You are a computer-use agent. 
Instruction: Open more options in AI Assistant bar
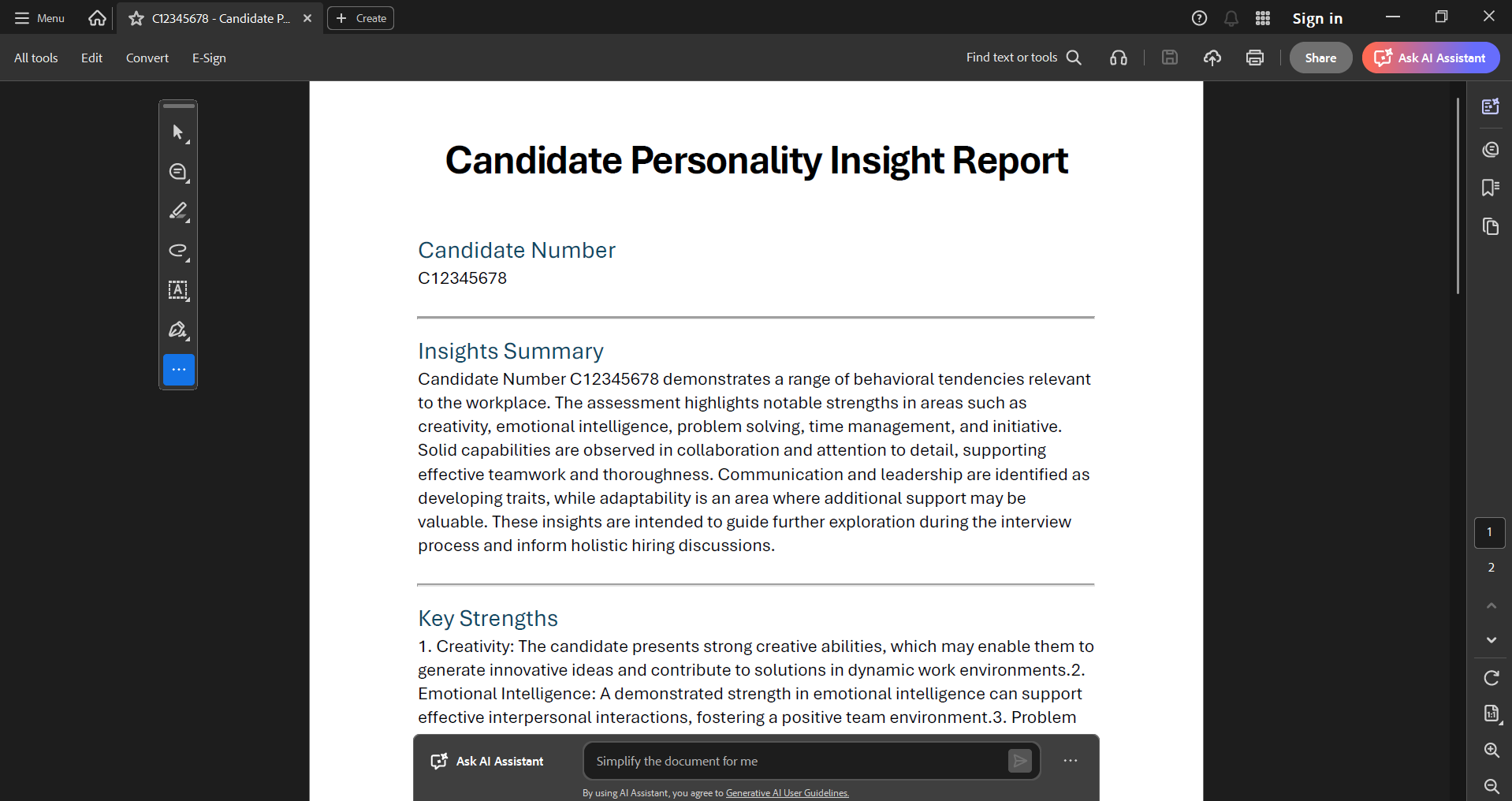pyautogui.click(x=1070, y=761)
